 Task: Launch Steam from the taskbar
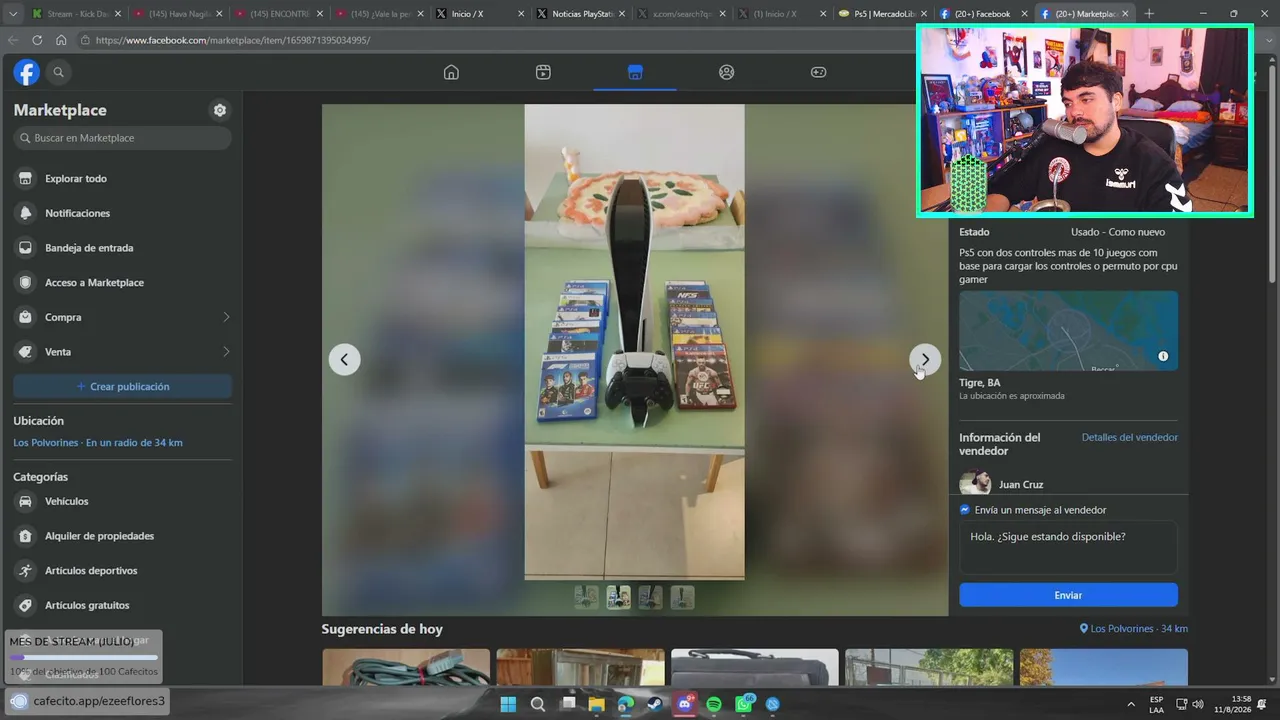(655, 704)
